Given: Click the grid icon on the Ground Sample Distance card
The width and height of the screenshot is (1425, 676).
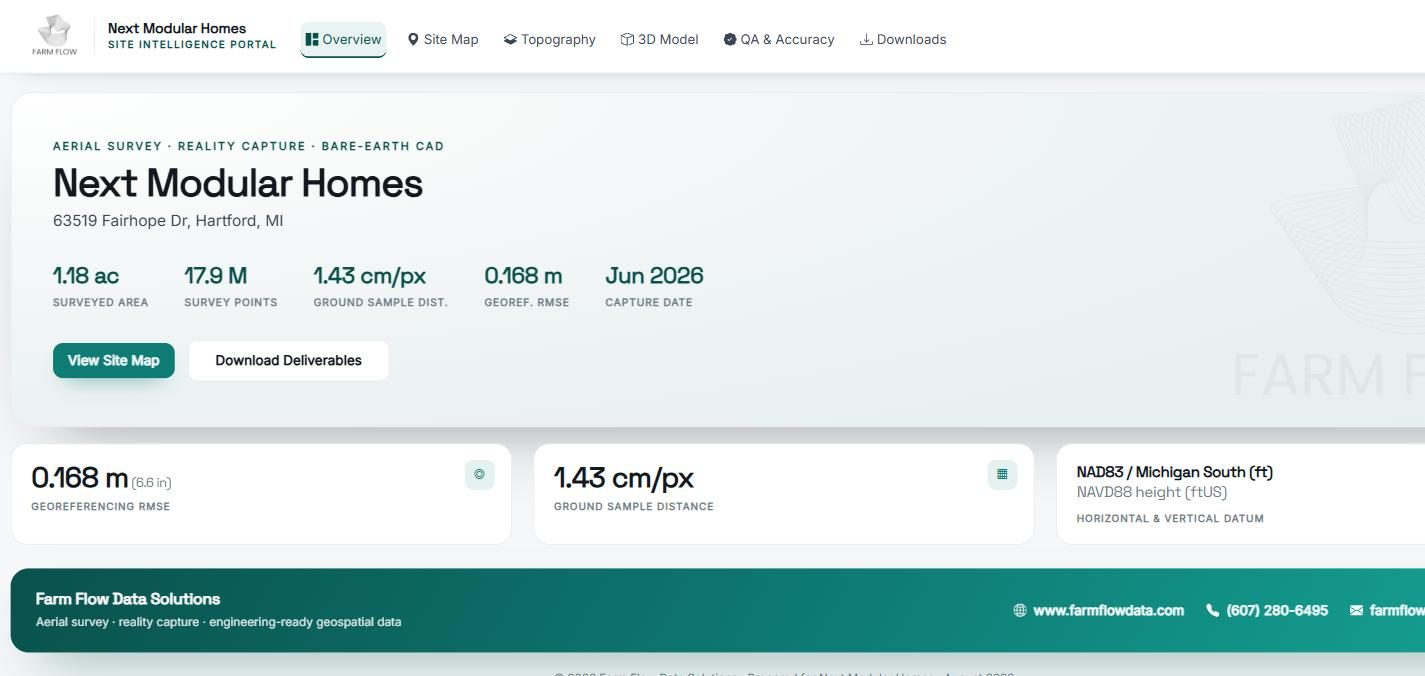Looking at the screenshot, I should 1002,475.
